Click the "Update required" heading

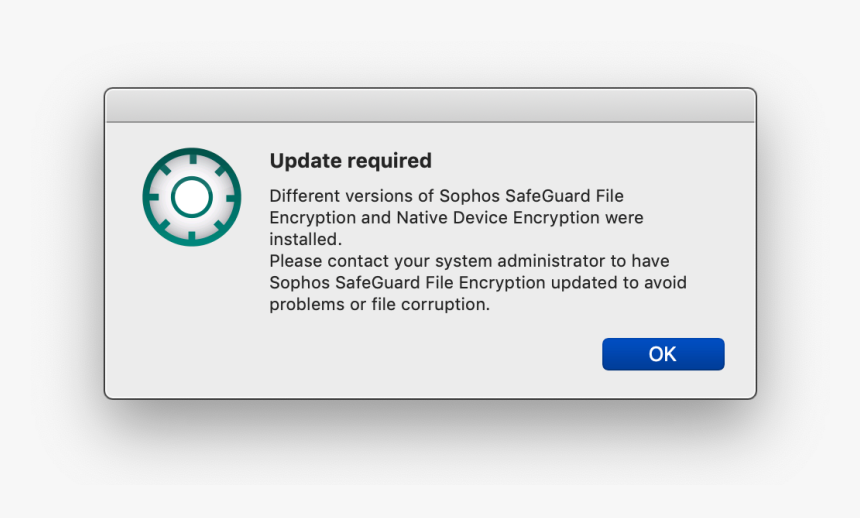coord(350,161)
